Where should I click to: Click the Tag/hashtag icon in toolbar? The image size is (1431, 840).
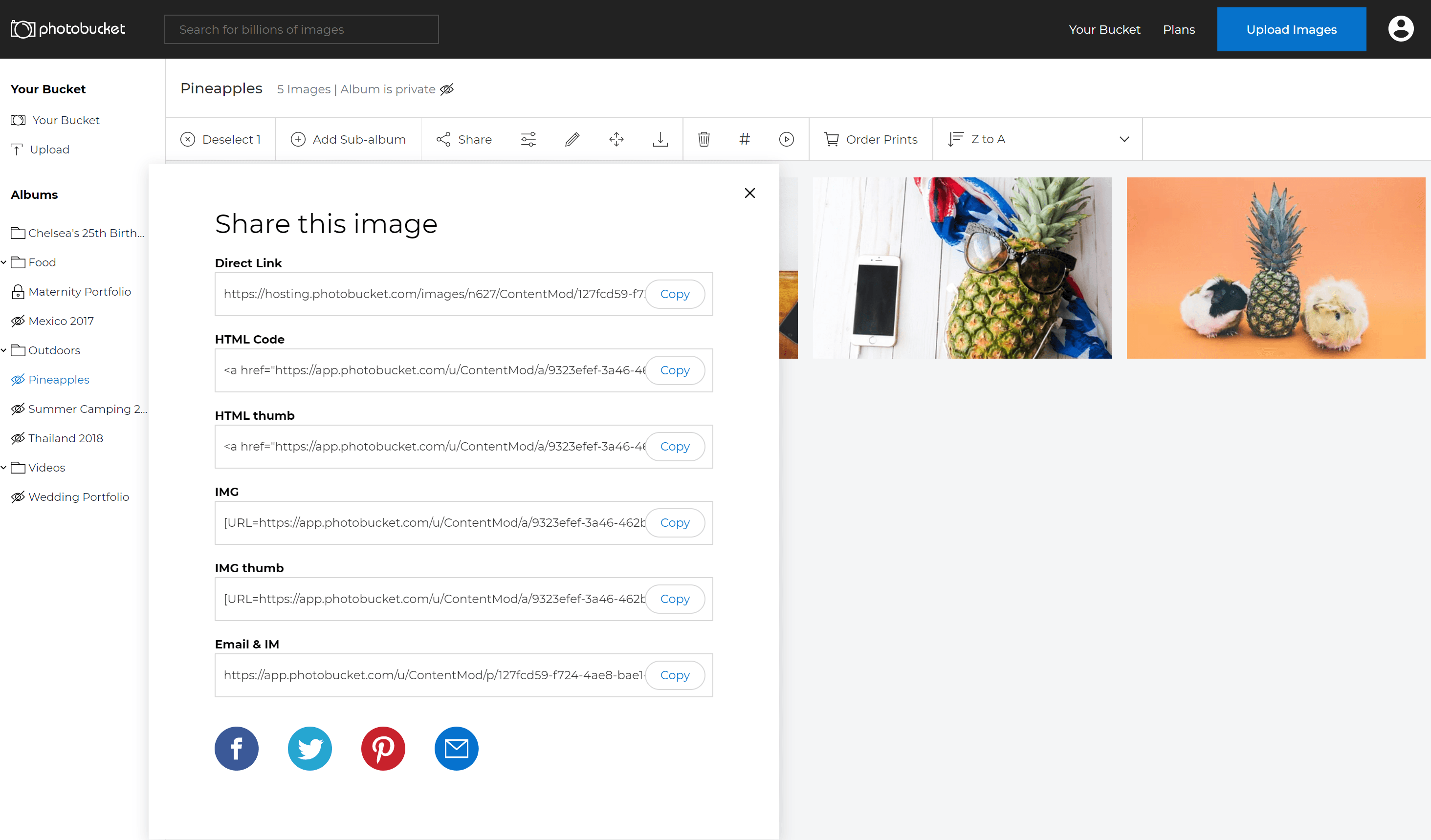[x=745, y=139]
